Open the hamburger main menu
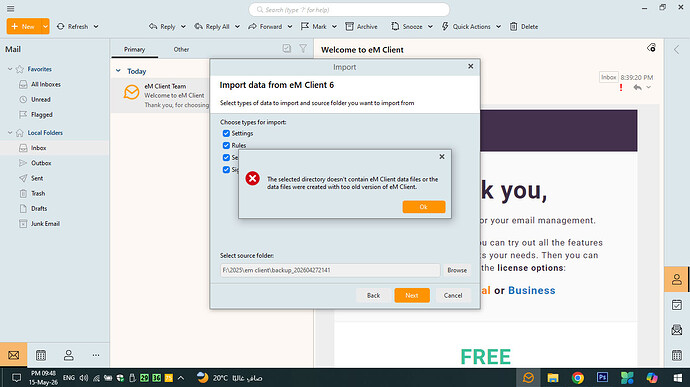The width and height of the screenshot is (690, 387). click(11, 9)
